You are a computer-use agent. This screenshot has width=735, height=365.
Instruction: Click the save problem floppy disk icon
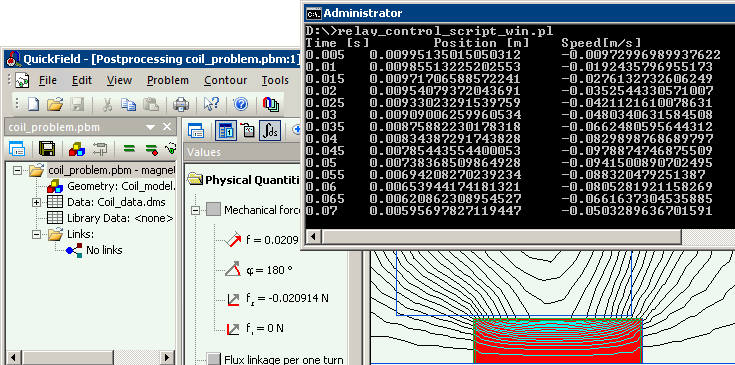point(46,149)
